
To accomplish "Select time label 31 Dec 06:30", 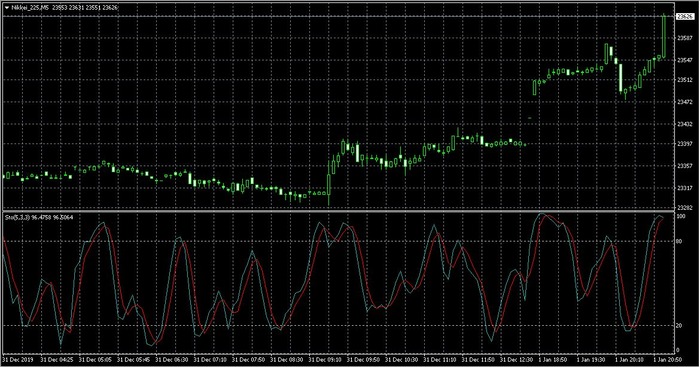I will click(172, 359).
